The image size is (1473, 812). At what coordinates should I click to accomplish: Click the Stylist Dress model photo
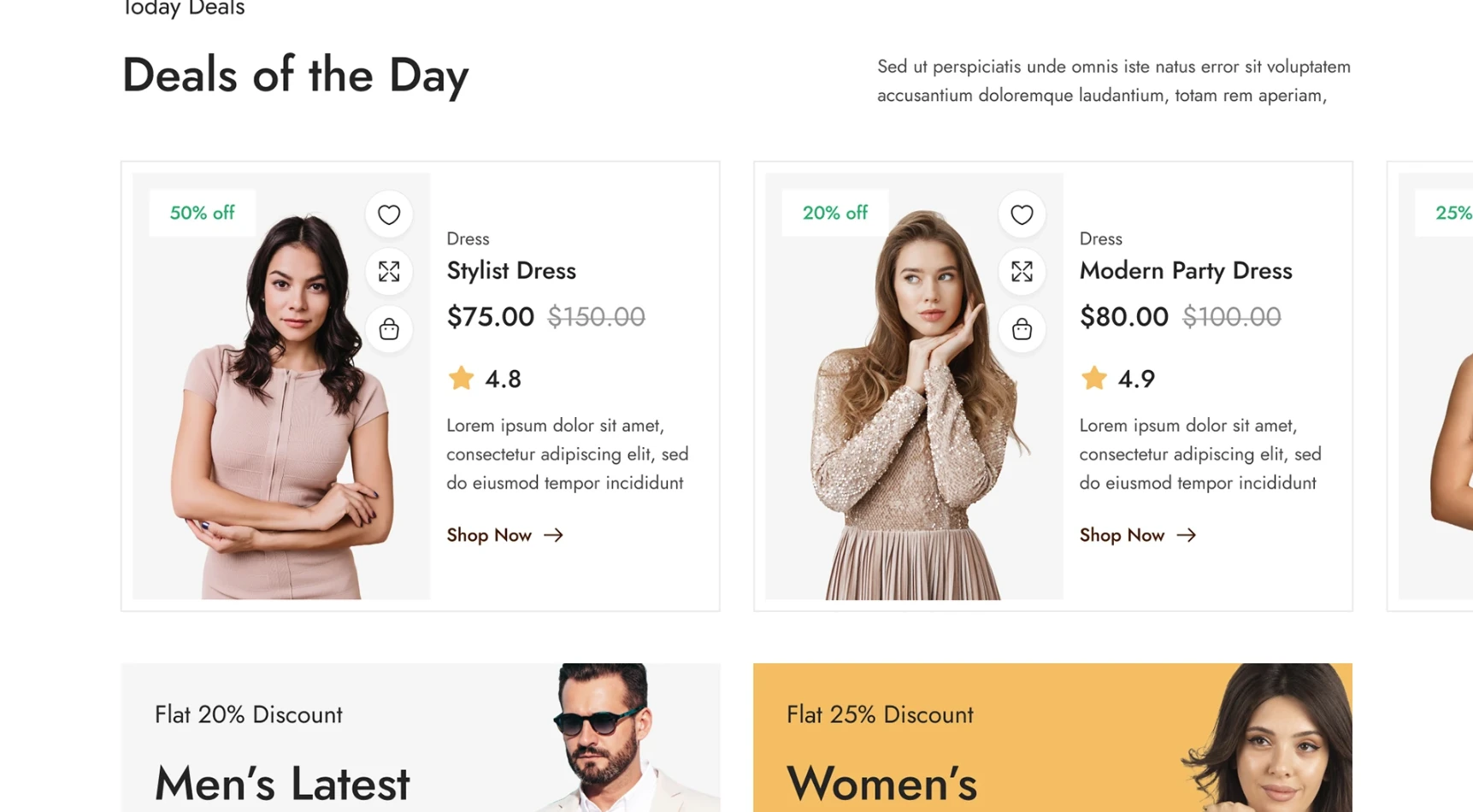coord(282,410)
